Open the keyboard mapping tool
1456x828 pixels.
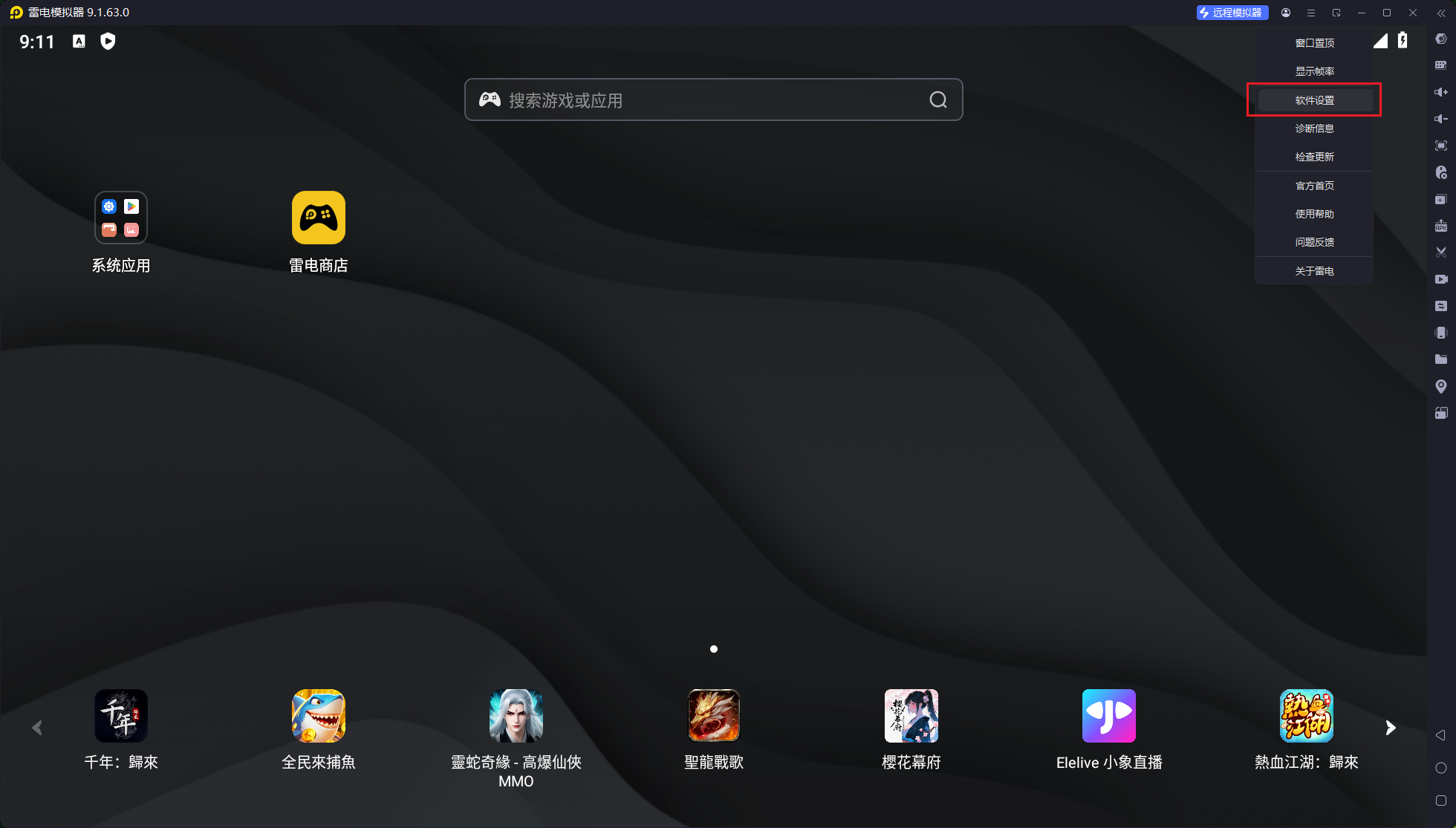(1440, 65)
